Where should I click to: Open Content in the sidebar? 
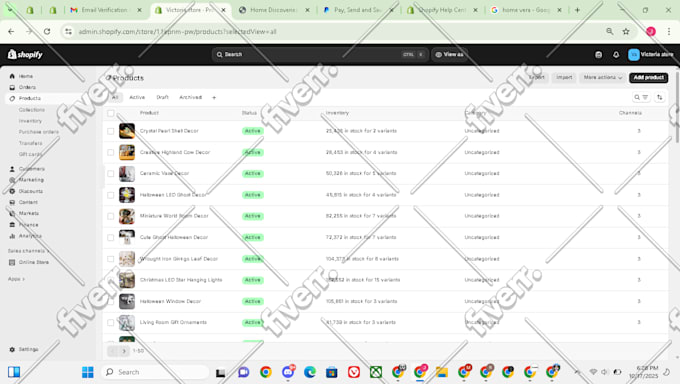click(28, 202)
